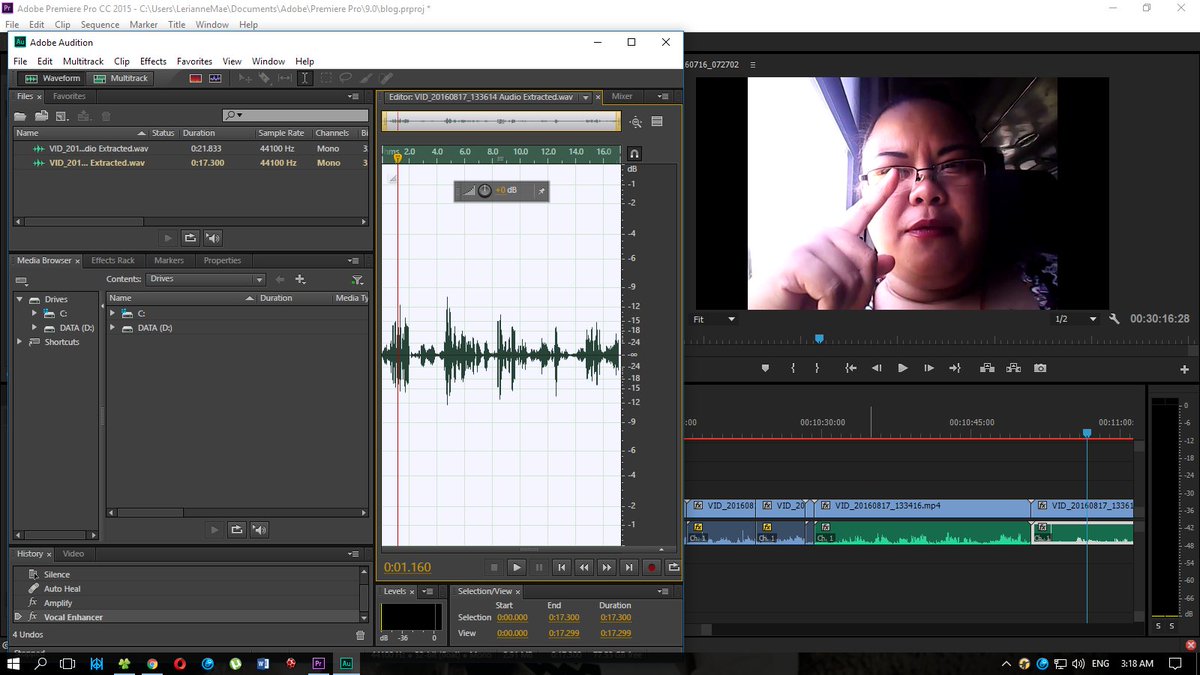This screenshot has height=675, width=1200.
Task: Click the Media Browser filter icon
Action: click(x=357, y=280)
